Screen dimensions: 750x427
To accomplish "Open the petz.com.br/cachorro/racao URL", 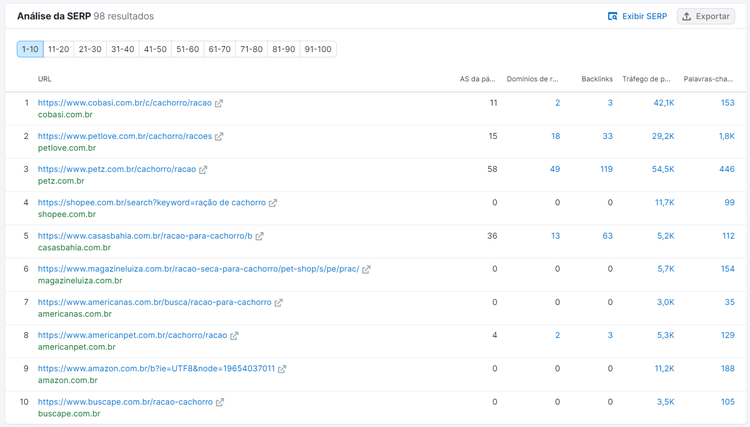I will (117, 169).
